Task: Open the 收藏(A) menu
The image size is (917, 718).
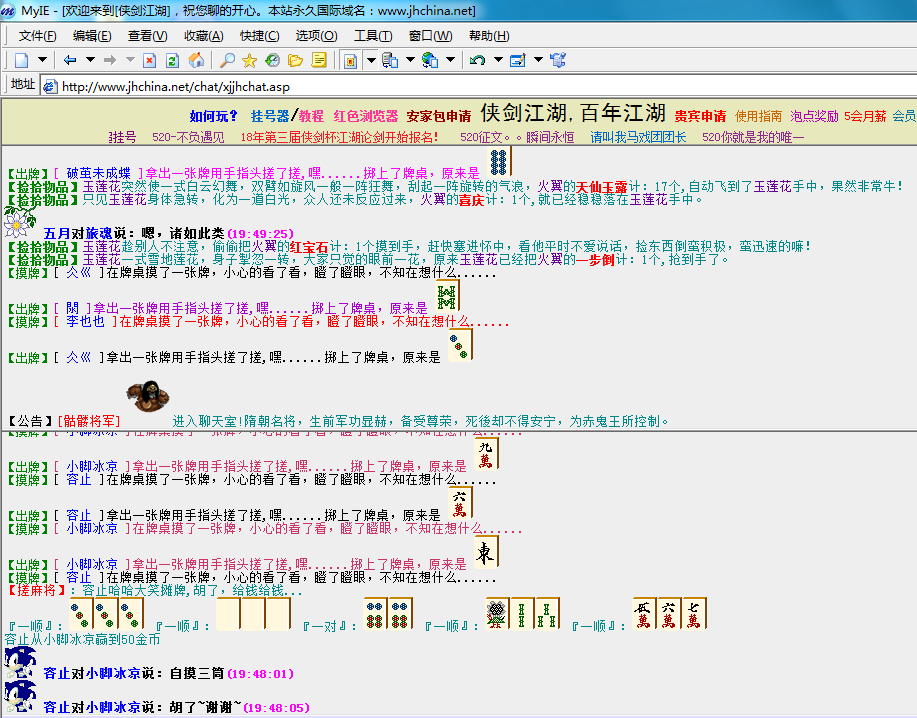Action: coord(204,36)
